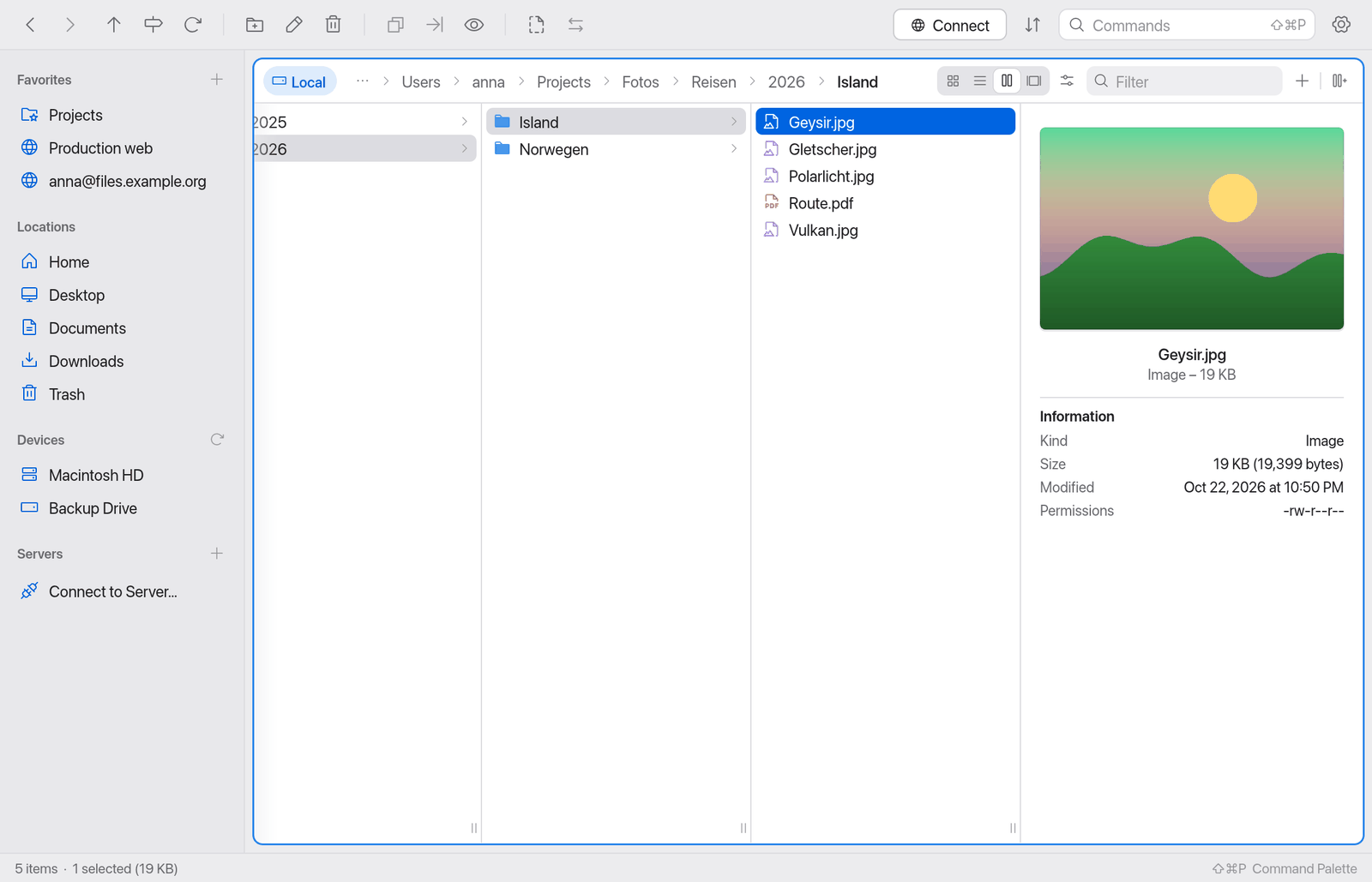Switch to icon grid view

[953, 81]
